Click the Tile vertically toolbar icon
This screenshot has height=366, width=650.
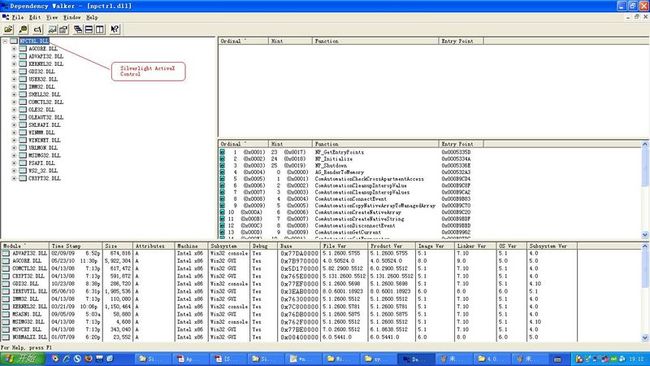(x=100, y=29)
